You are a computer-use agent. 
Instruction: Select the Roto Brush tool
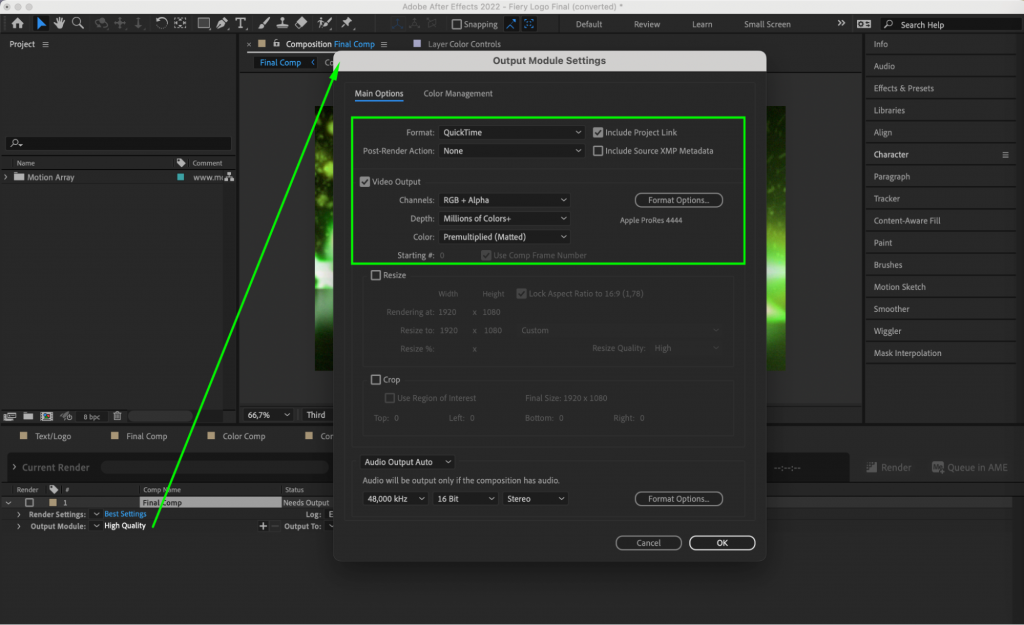[324, 23]
